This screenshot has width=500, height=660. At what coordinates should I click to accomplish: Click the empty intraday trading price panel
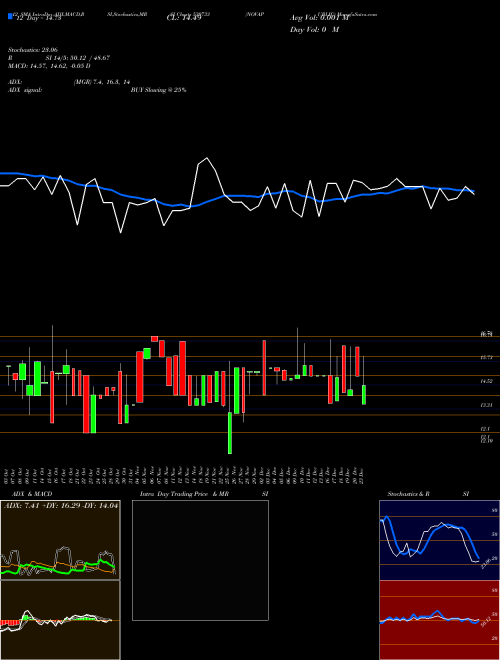[200, 560]
